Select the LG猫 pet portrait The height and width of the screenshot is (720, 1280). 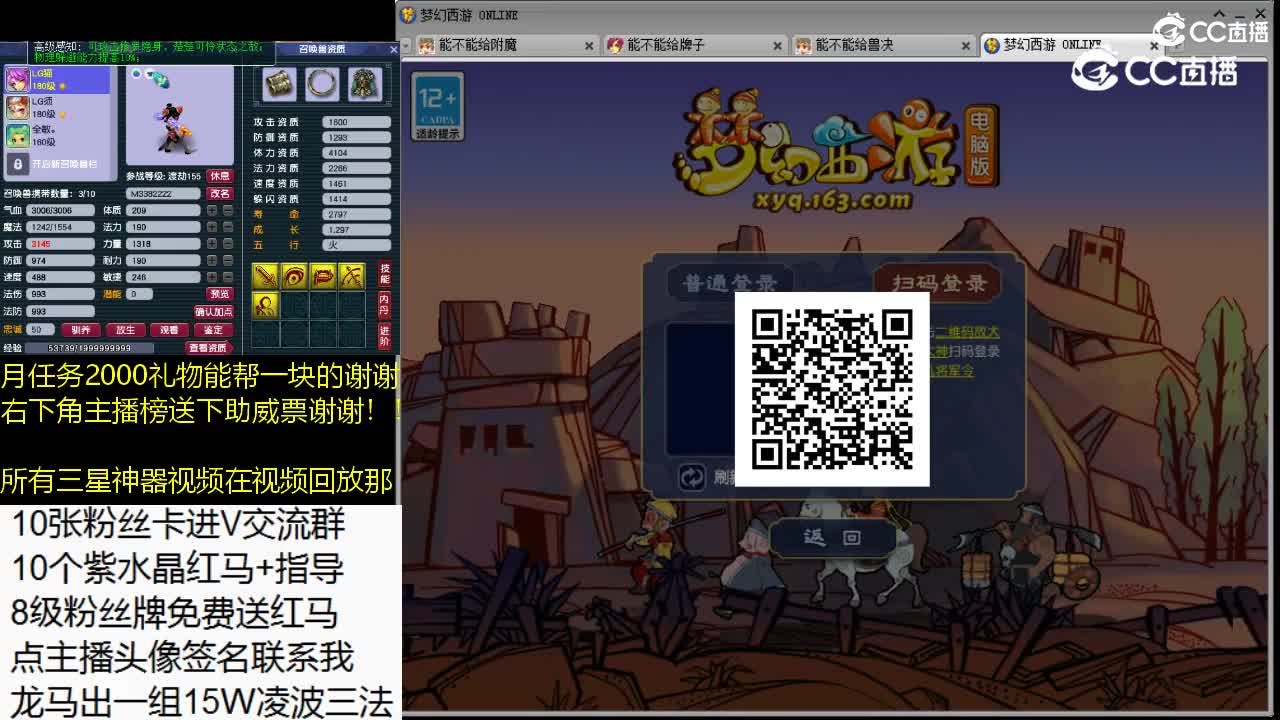(17, 80)
